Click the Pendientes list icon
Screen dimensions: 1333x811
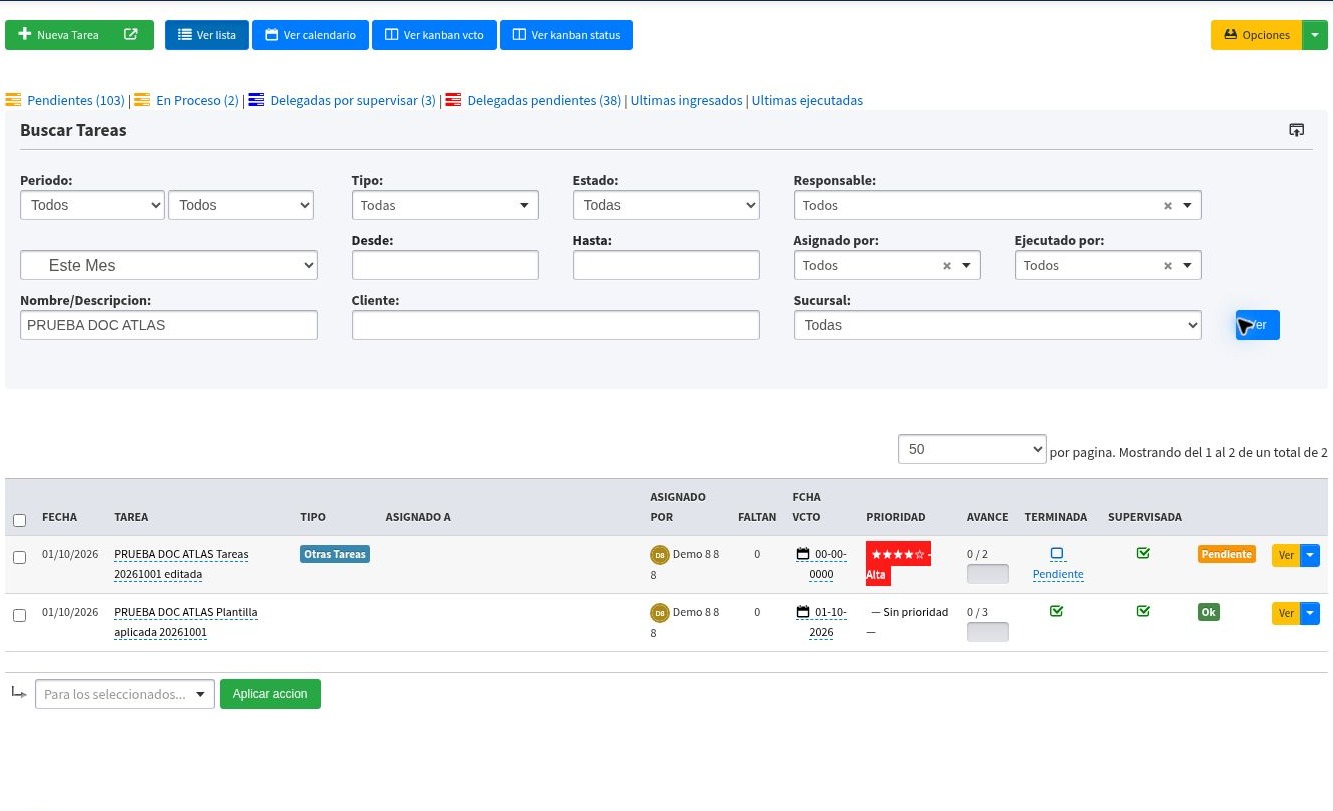click(13, 100)
